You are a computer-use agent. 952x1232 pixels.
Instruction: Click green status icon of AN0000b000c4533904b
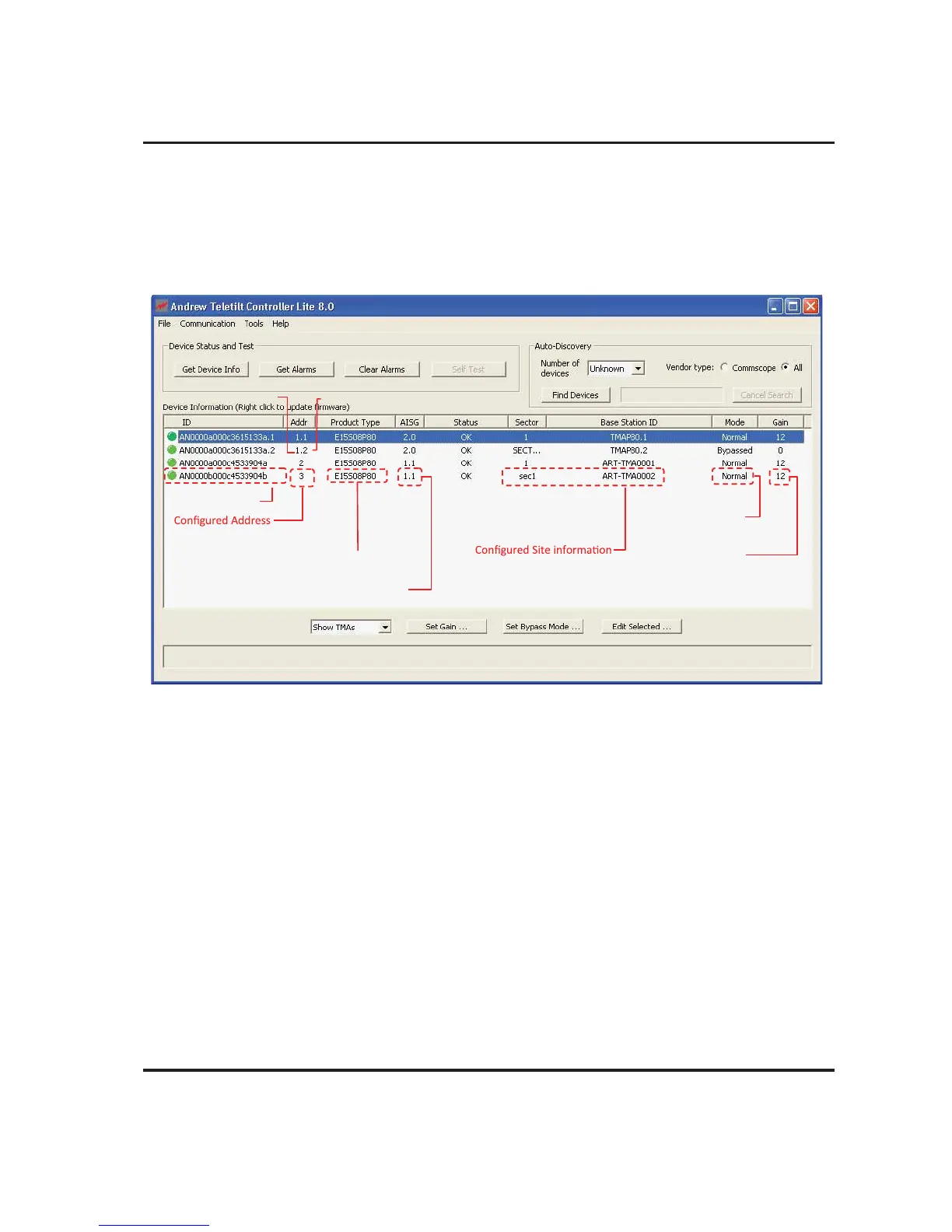click(x=172, y=475)
